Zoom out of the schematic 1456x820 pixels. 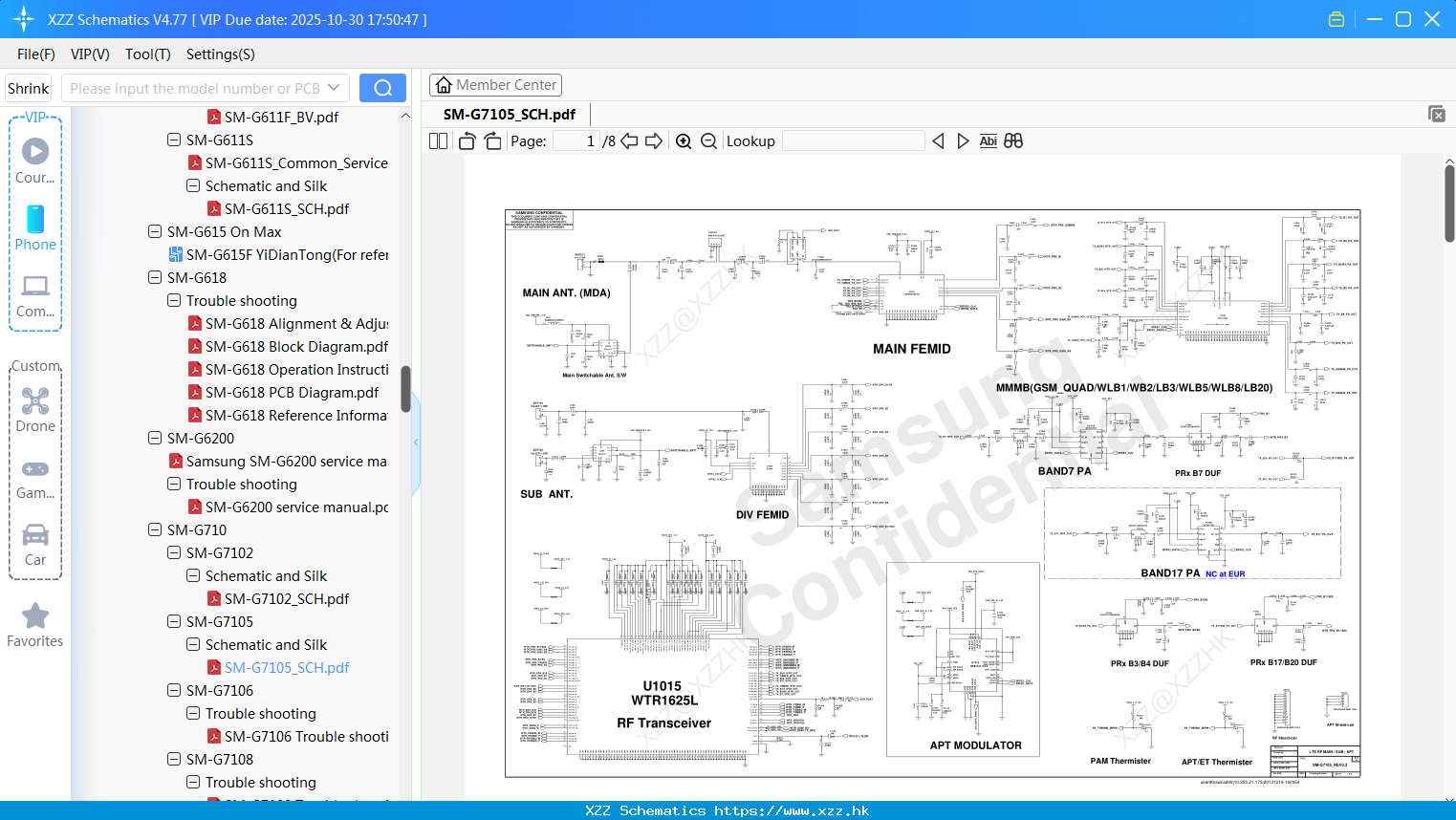pyautogui.click(x=708, y=140)
